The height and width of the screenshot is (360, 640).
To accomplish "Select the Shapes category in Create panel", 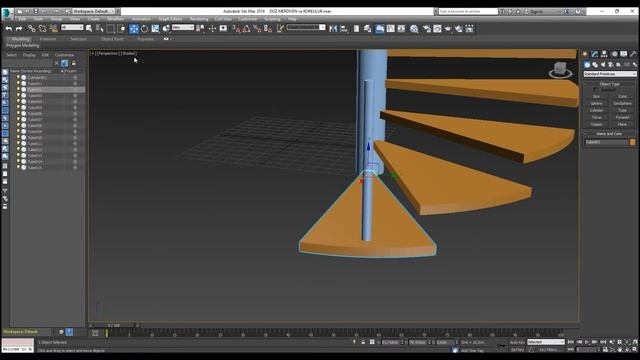I will 595,64.
